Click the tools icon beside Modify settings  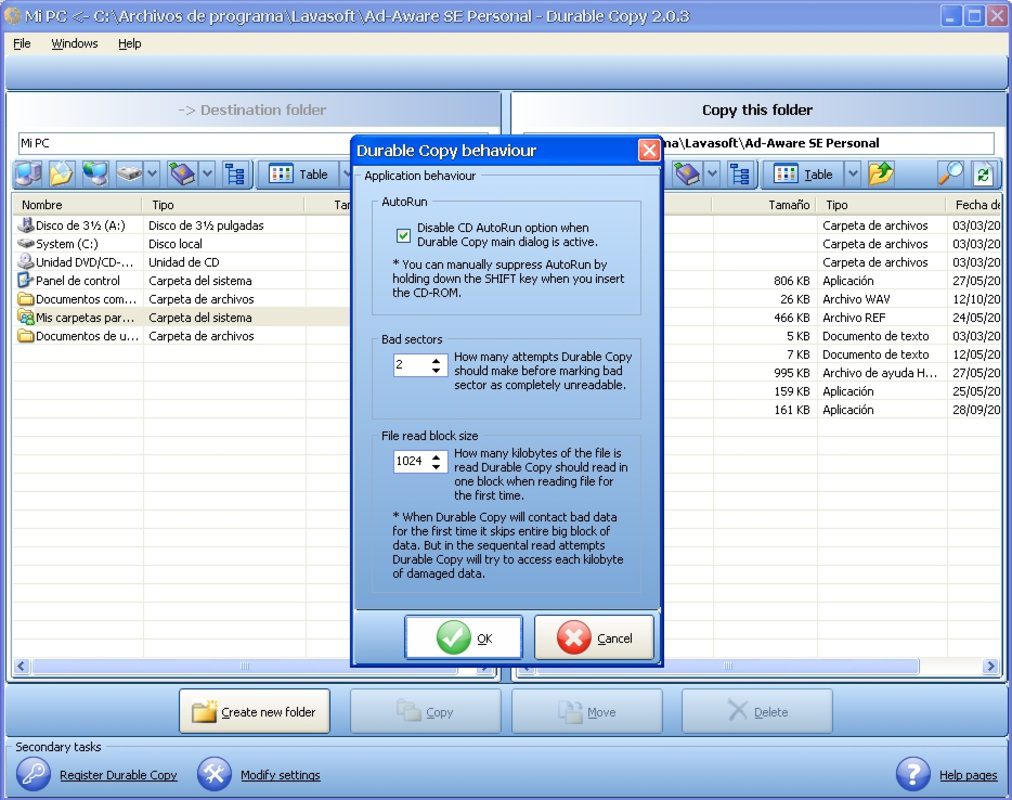214,774
